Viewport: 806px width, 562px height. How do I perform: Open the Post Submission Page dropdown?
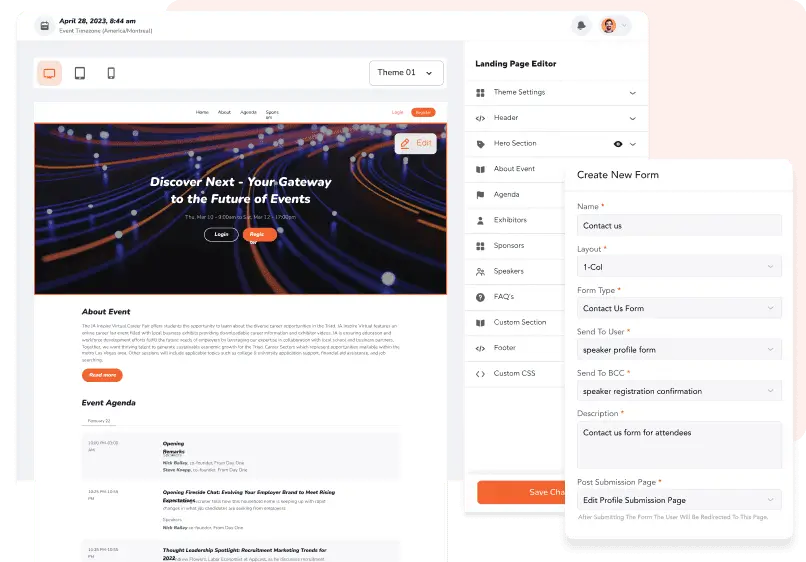(679, 500)
